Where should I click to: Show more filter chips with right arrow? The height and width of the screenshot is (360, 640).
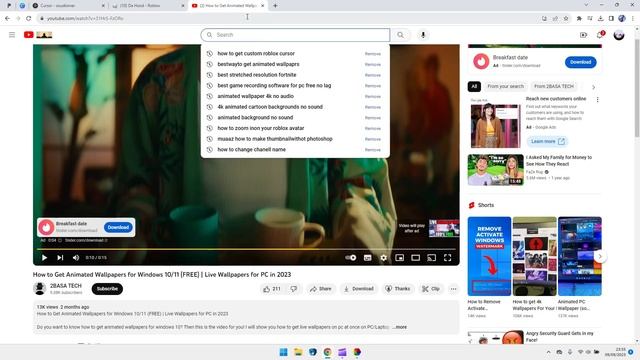click(593, 87)
